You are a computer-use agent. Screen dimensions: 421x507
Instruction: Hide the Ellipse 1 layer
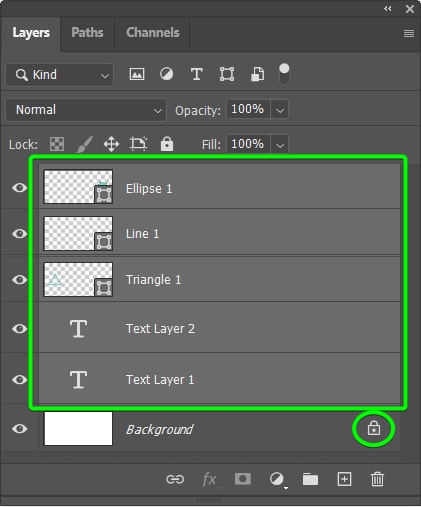click(19, 188)
